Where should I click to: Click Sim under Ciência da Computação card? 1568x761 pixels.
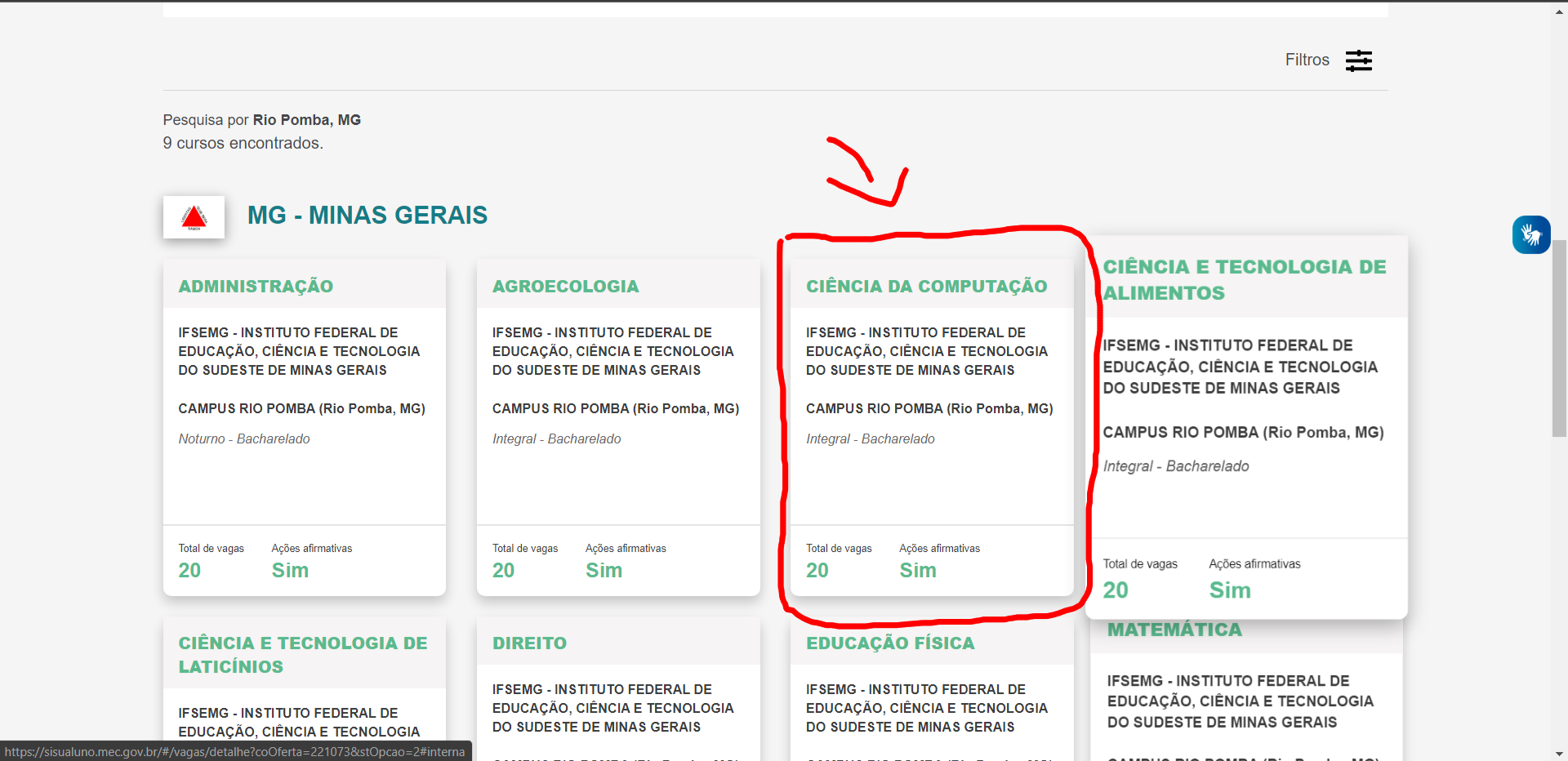[917, 571]
